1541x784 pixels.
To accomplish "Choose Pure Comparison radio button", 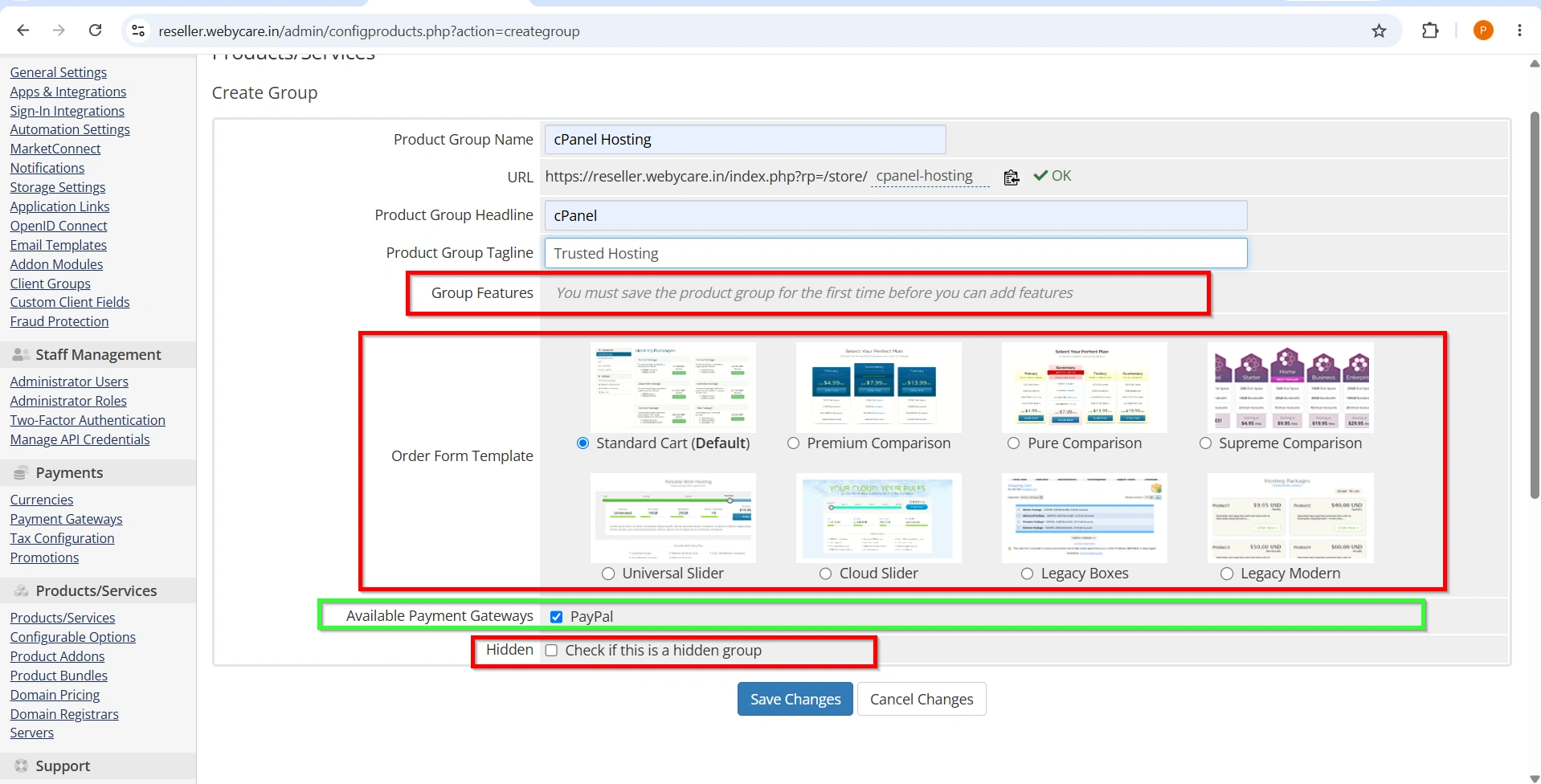I will coord(1014,443).
